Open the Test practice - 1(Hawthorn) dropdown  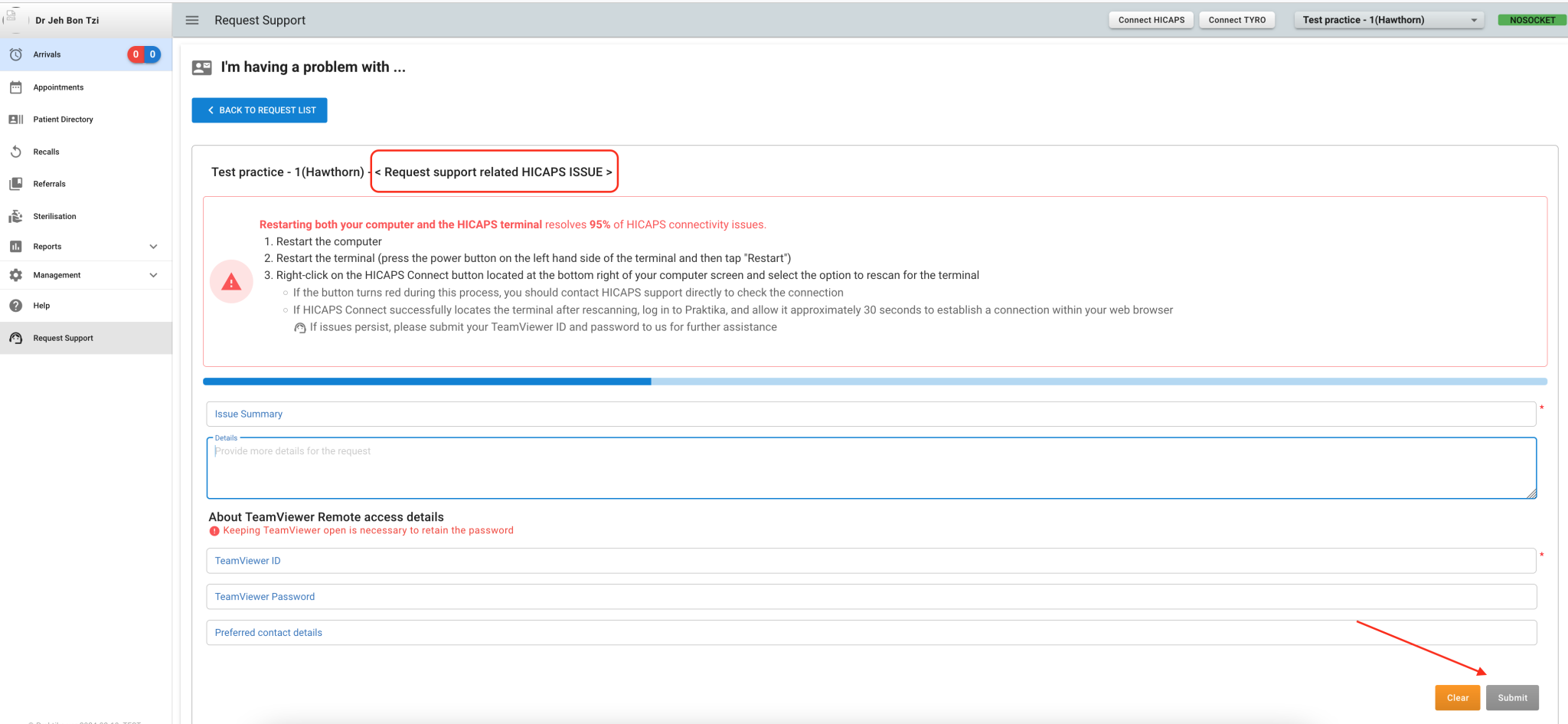coord(1389,20)
